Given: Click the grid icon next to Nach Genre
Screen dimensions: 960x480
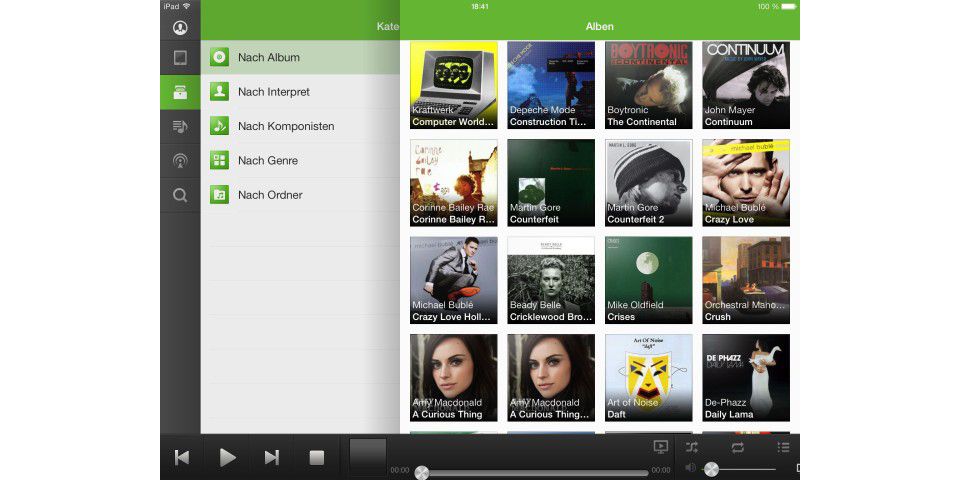Looking at the screenshot, I should pos(219,160).
